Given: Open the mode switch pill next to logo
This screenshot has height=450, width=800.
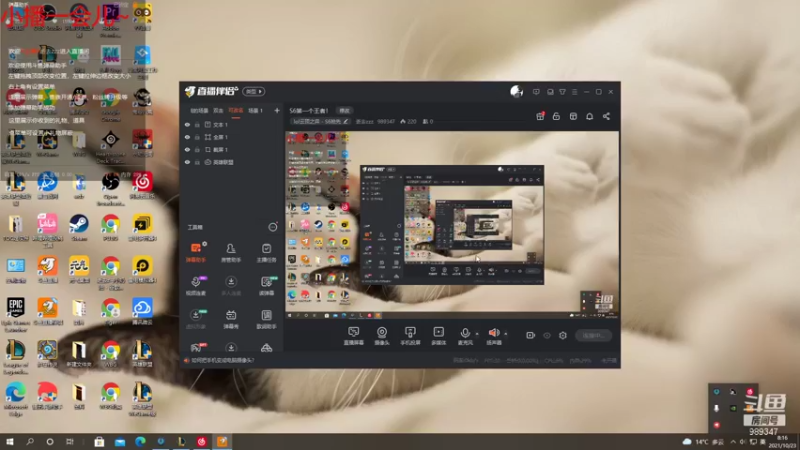Looking at the screenshot, I should point(254,91).
